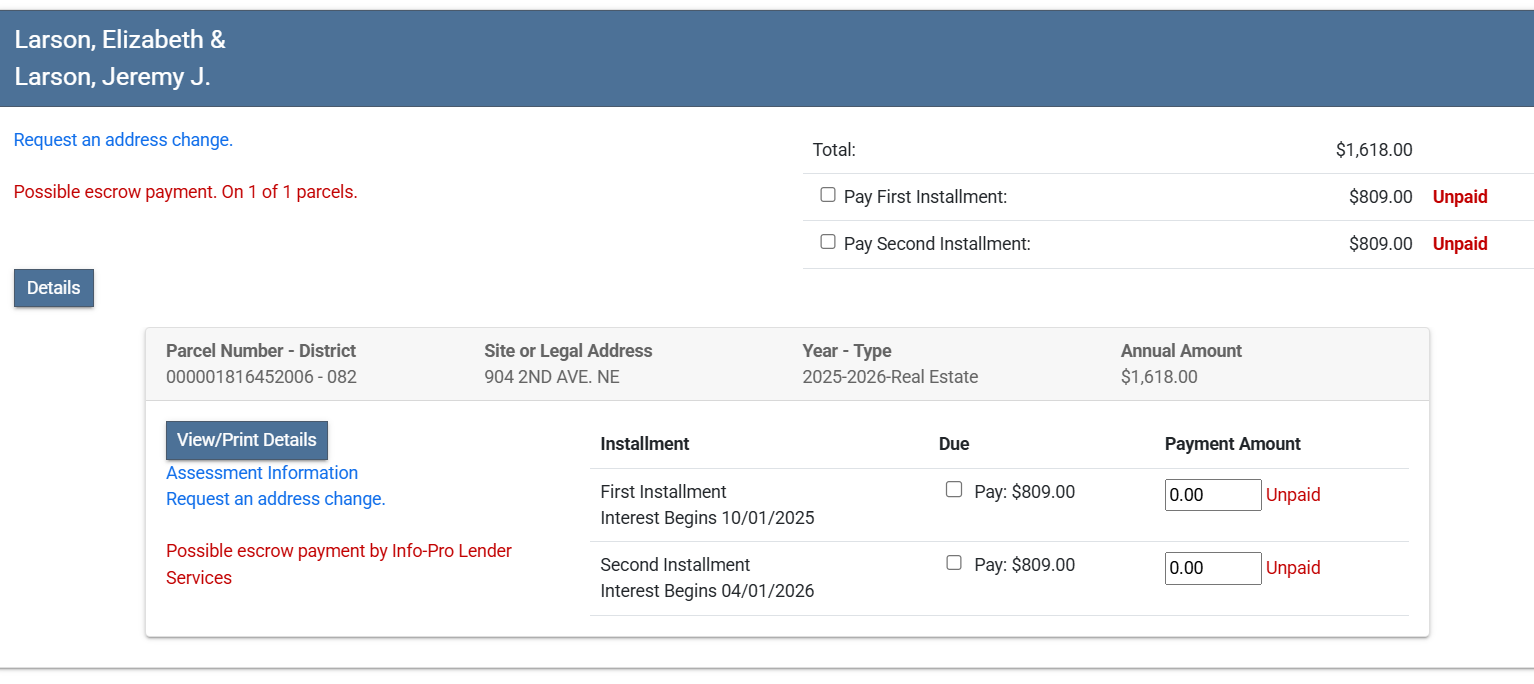Click the Info-Pro Lender Services escrow notice
Screen dimensions: 1534x684
pyautogui.click(x=338, y=564)
